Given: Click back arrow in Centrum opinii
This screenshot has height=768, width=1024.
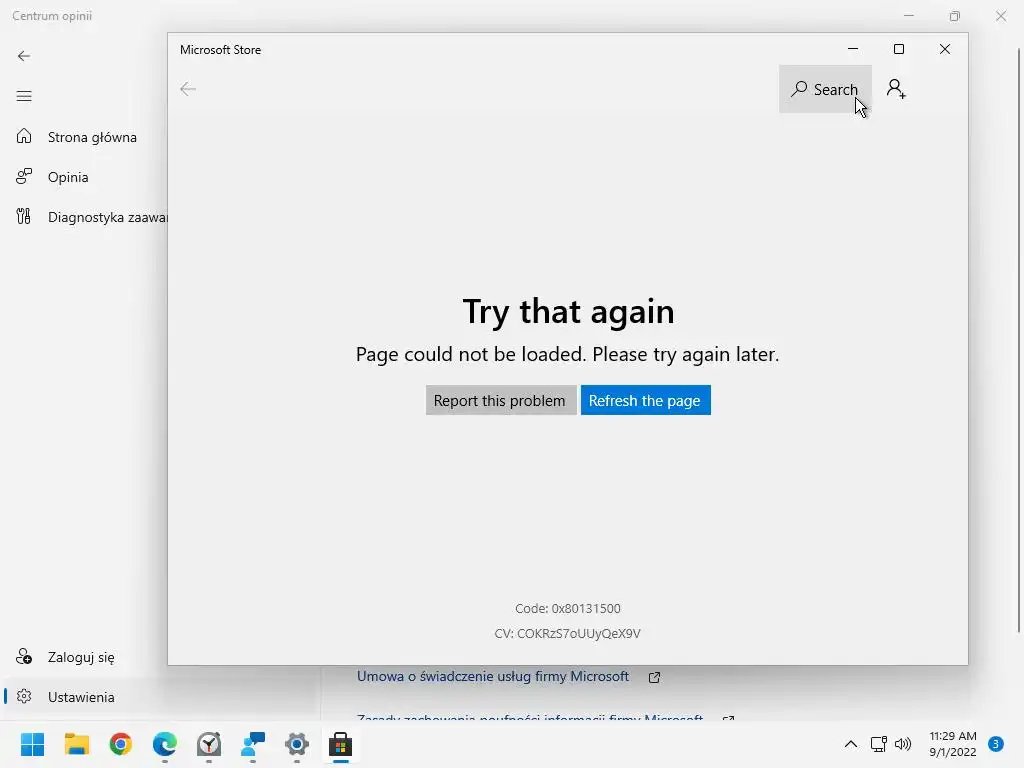Looking at the screenshot, I should pos(24,56).
